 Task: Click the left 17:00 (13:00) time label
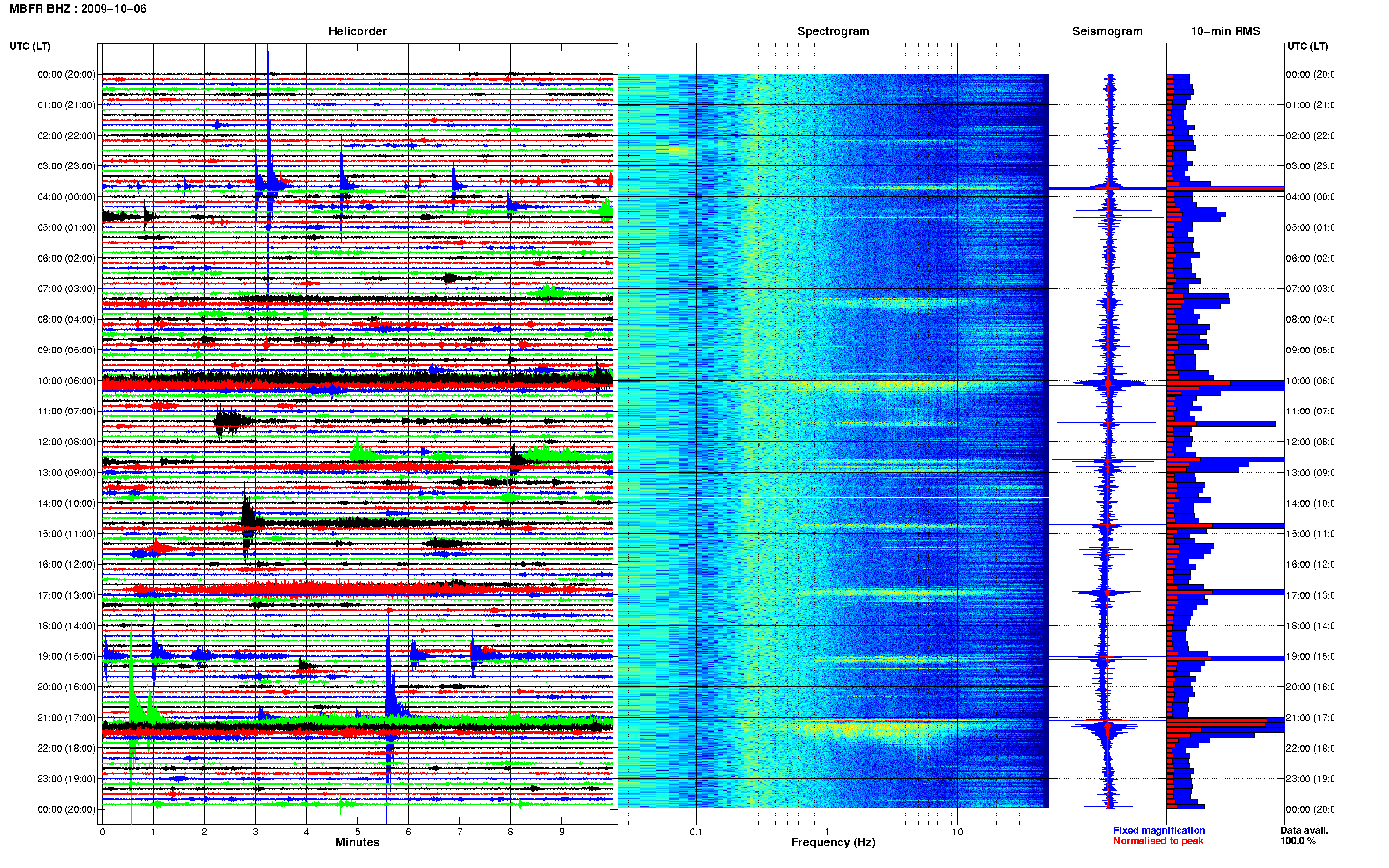(66, 595)
